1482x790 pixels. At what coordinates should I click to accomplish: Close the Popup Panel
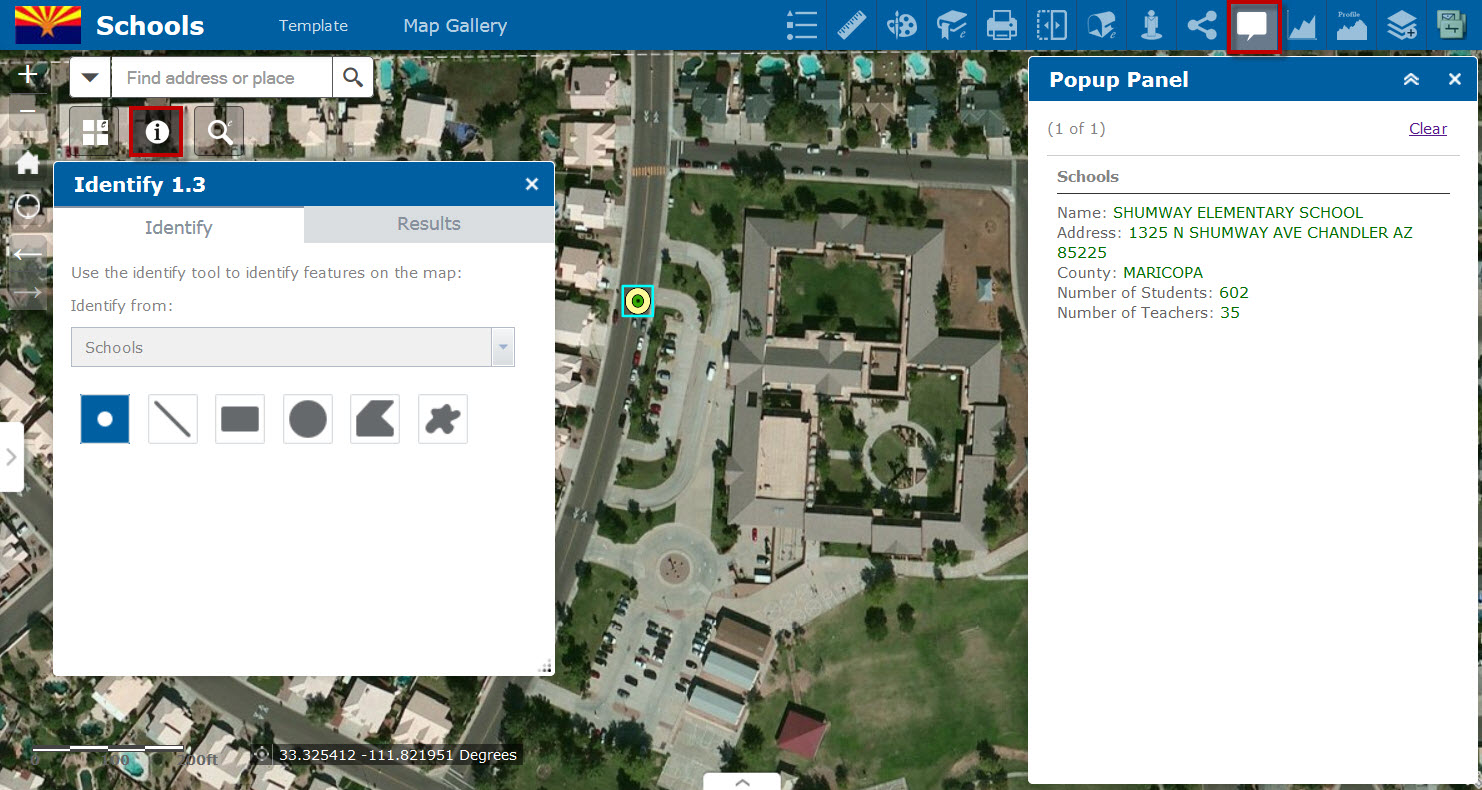(1455, 79)
